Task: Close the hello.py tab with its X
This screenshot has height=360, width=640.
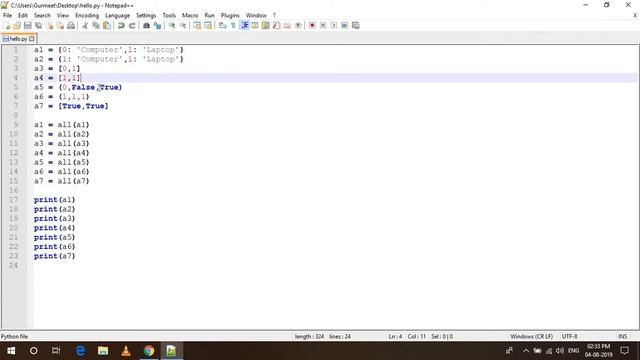Action: 32,39
